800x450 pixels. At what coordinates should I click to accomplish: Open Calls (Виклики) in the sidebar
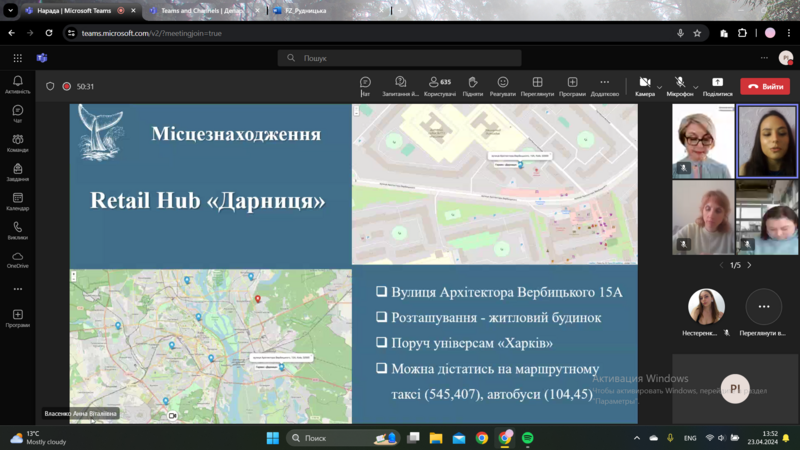17,230
